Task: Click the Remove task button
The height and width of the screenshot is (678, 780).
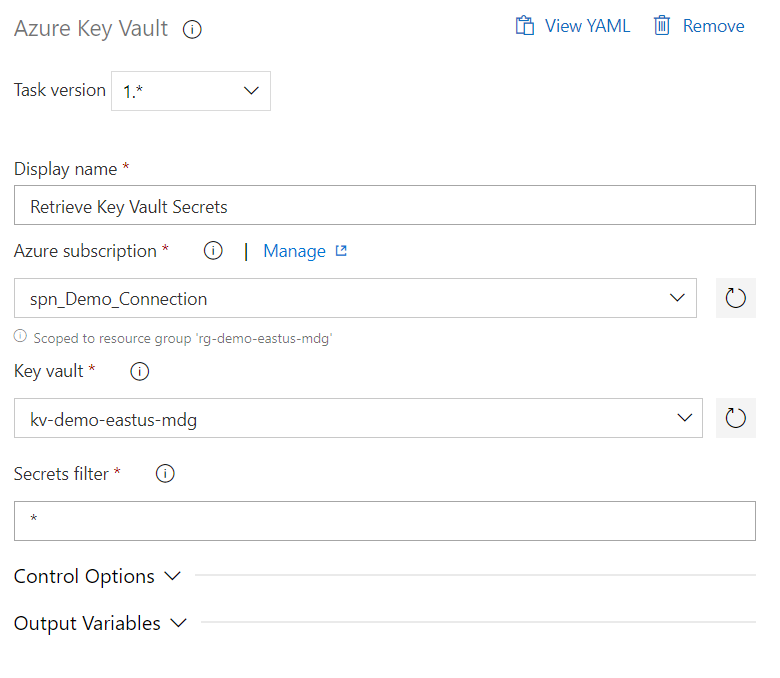Action: [x=713, y=26]
